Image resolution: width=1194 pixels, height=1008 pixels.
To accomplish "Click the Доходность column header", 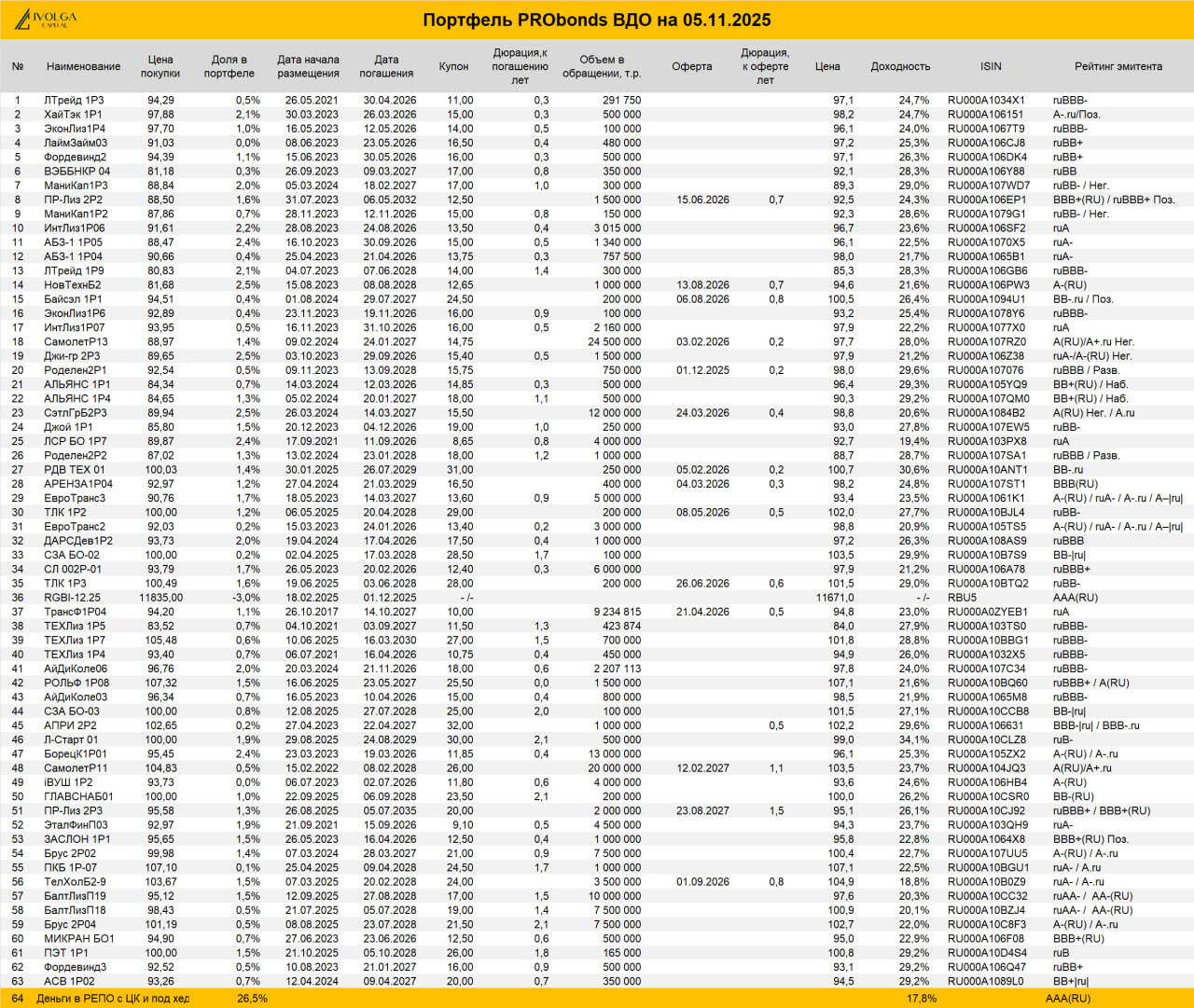I will [900, 66].
